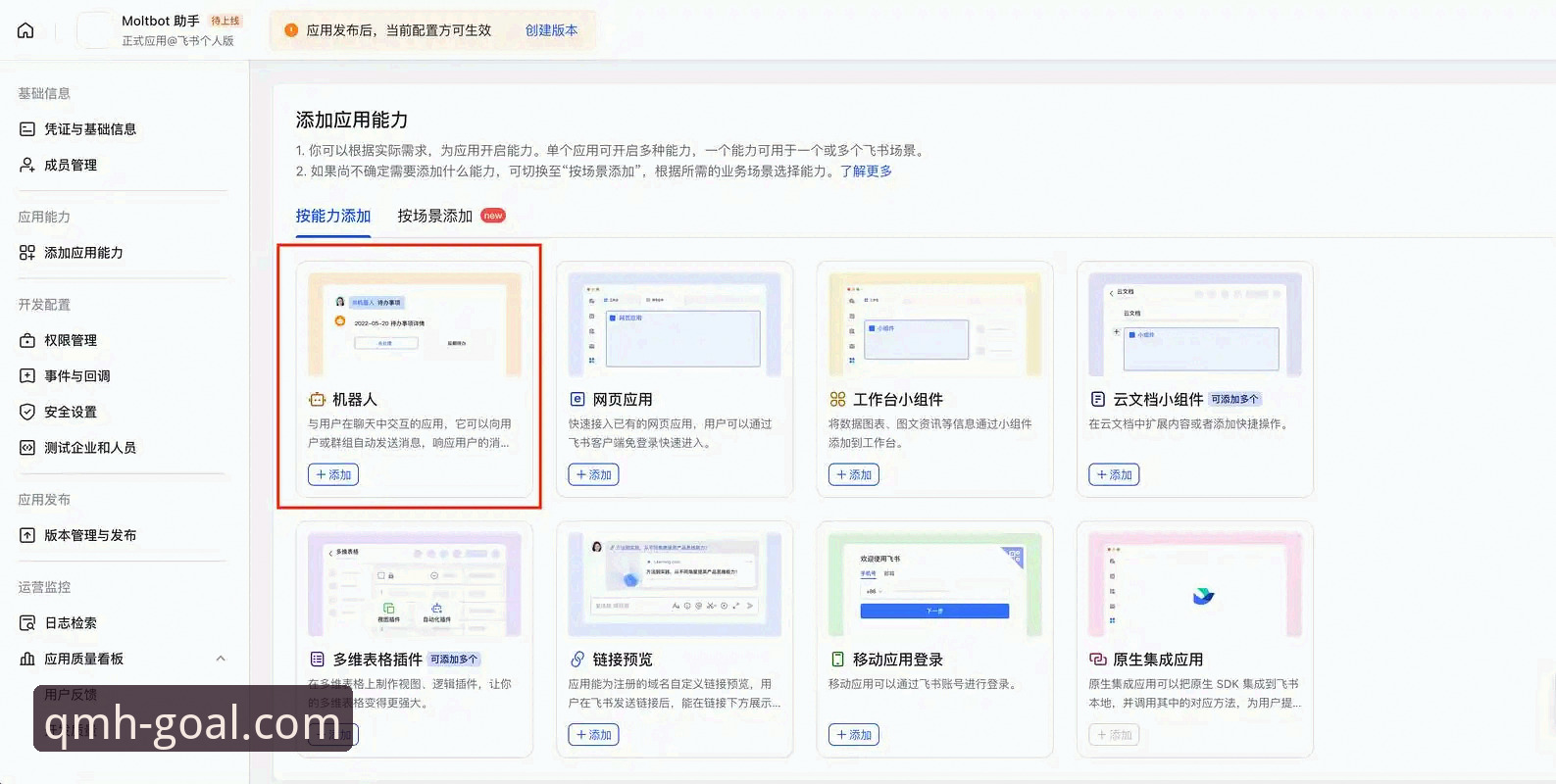Click the 测试企业和人员 icon
The width and height of the screenshot is (1556, 784).
[27, 448]
